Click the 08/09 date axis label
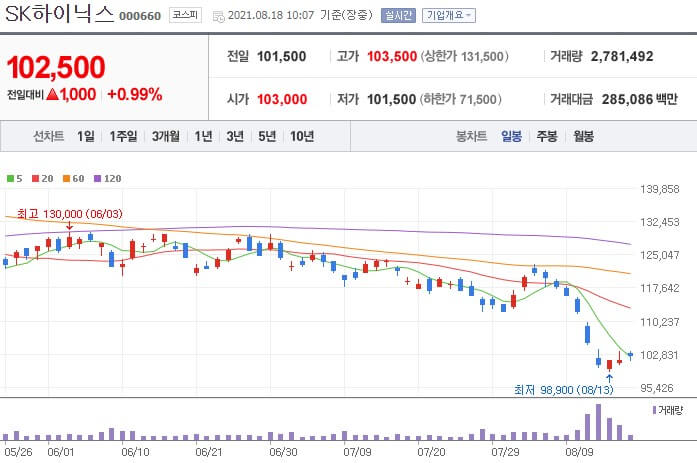 coord(579,452)
